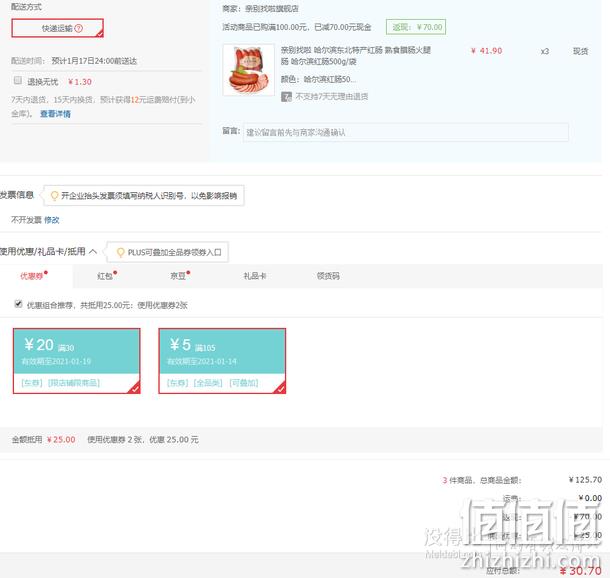
Task: Open the PLUS可叠加全品券领券入口 link
Action: 174,252
